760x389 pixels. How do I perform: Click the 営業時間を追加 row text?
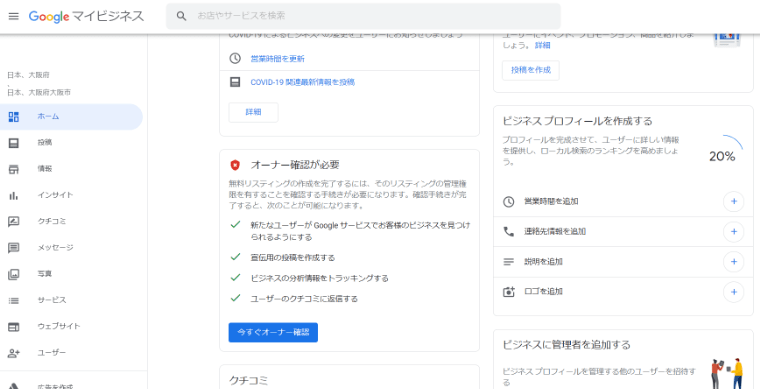click(551, 202)
